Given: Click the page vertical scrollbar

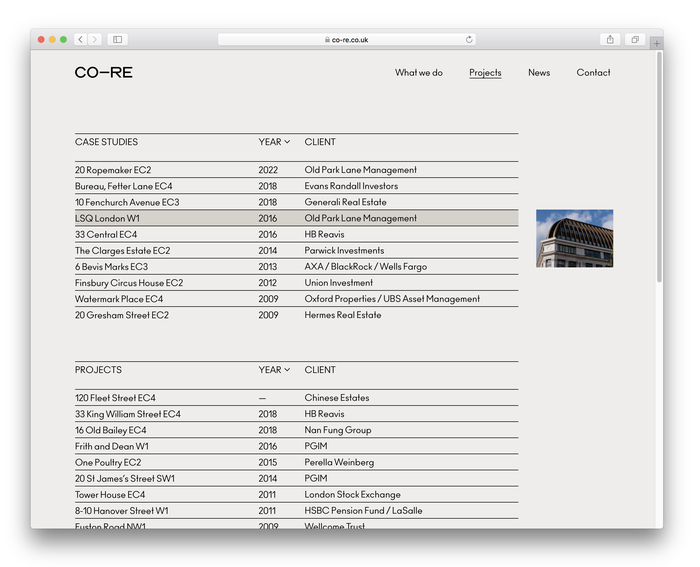Looking at the screenshot, I should coord(659,170).
